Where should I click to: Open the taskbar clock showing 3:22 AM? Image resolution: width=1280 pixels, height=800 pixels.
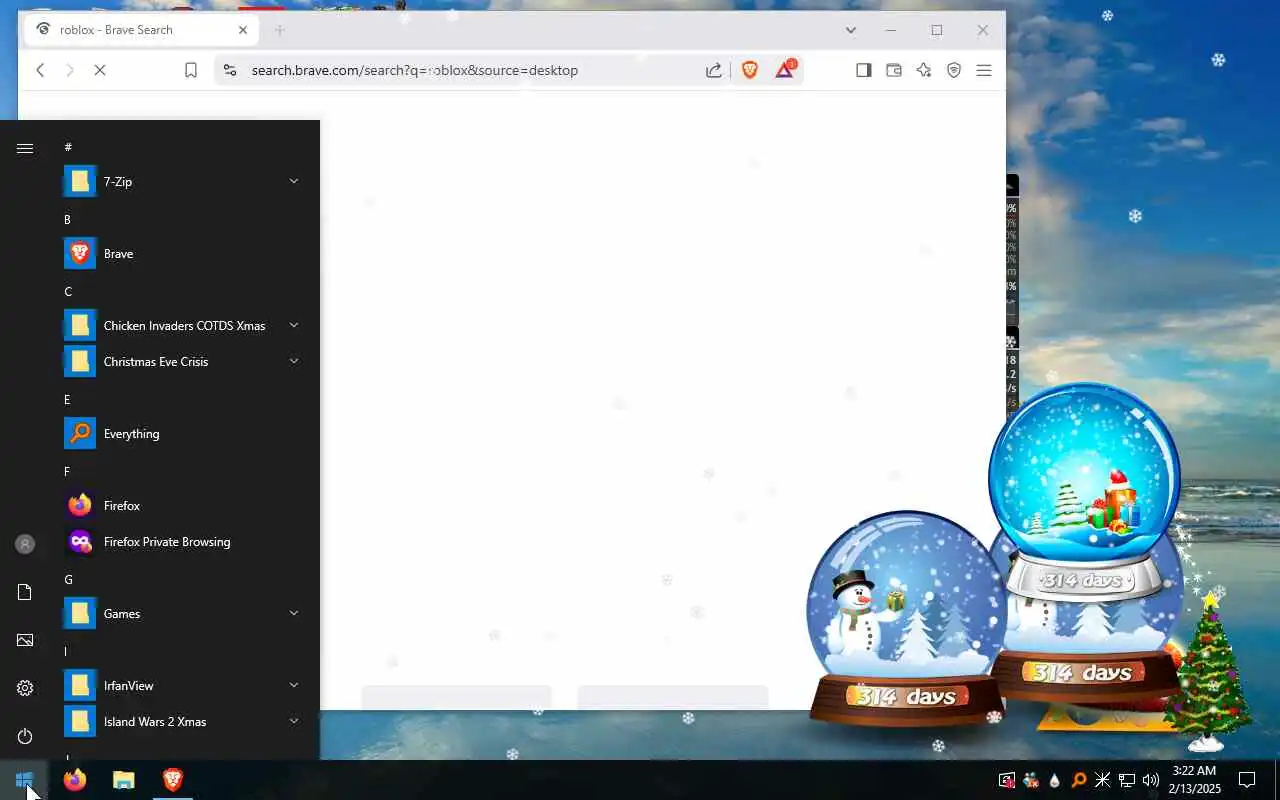click(x=1195, y=780)
